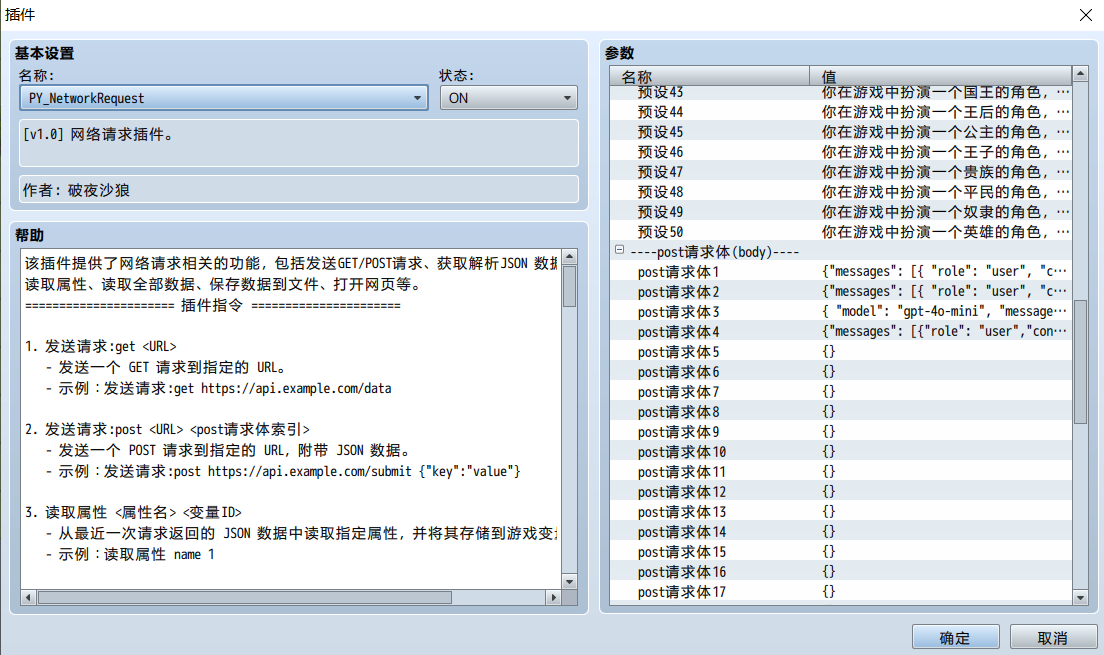
Task: Click the parameter list scrollbar thumb
Action: (1080, 361)
